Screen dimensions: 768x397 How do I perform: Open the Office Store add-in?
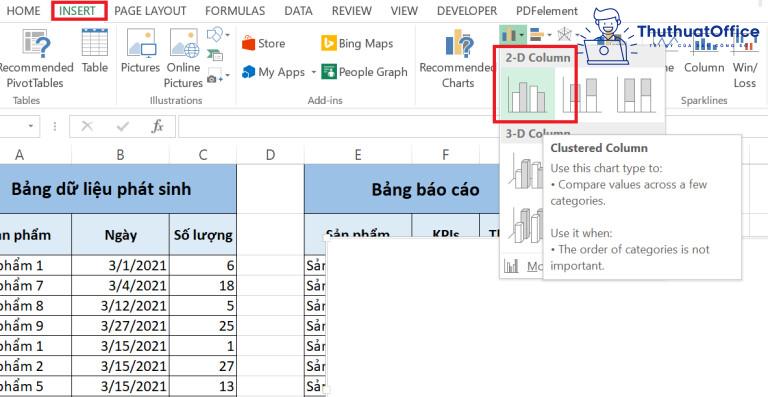264,44
